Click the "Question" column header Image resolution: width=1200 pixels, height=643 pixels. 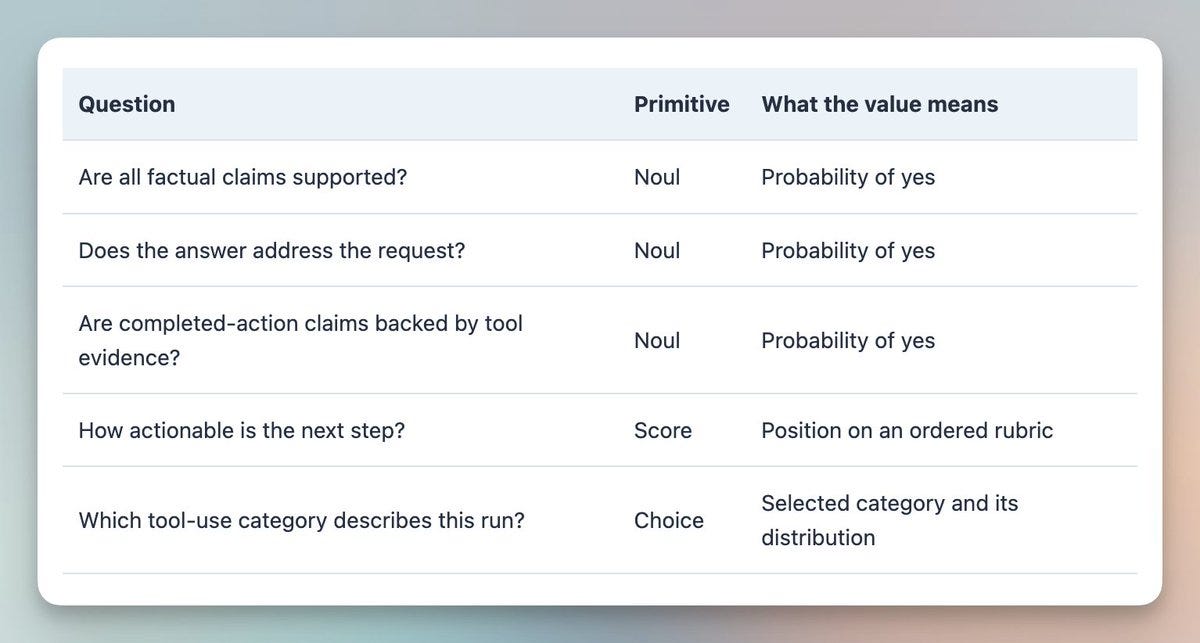click(127, 104)
